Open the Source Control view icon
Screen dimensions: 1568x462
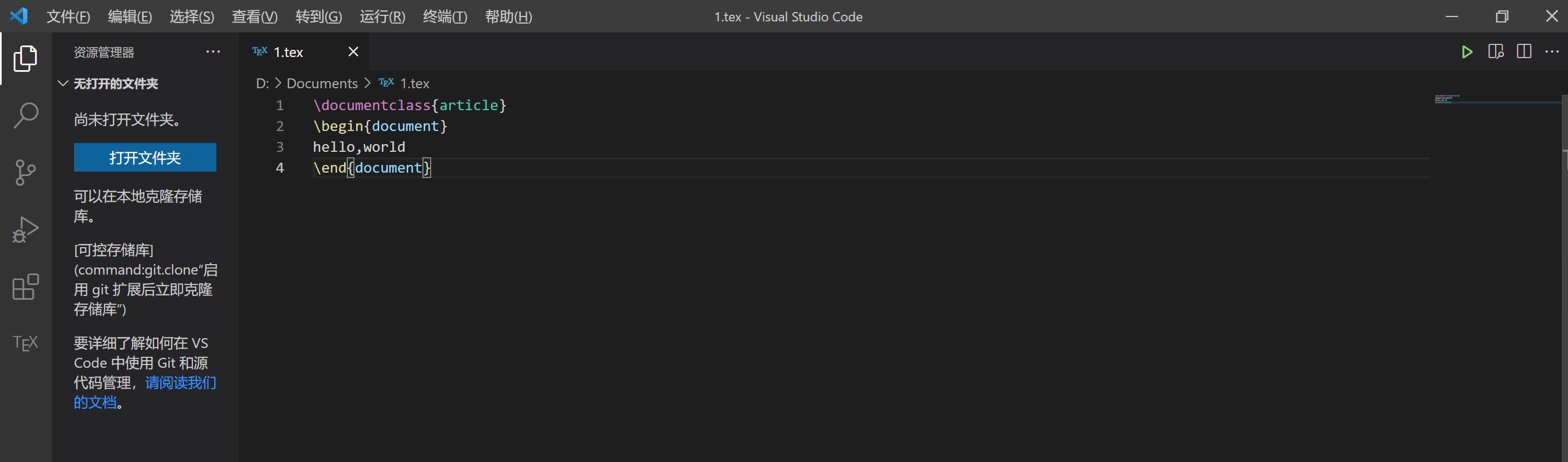pos(26,172)
